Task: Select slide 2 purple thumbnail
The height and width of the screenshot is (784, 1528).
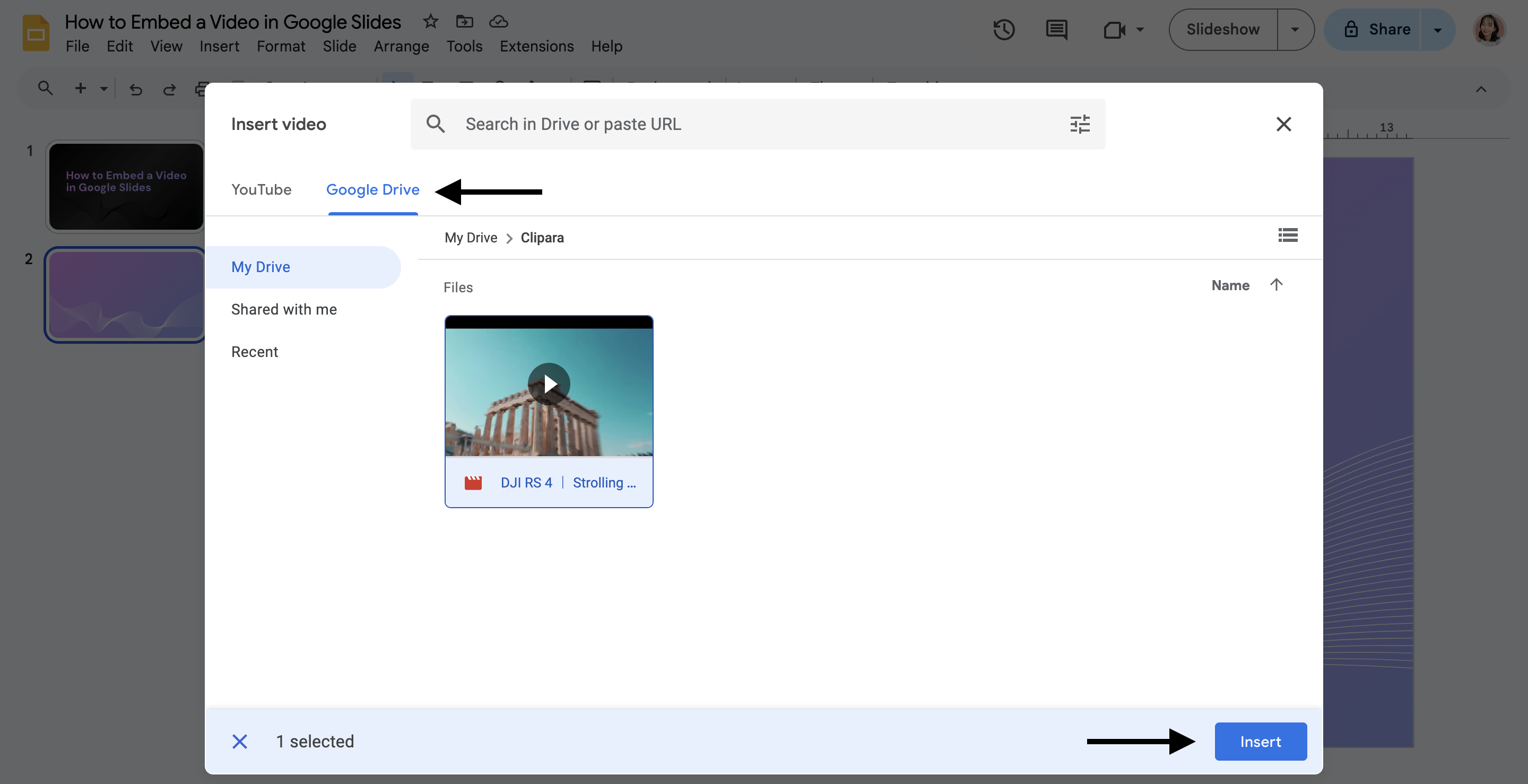Action: coord(126,294)
